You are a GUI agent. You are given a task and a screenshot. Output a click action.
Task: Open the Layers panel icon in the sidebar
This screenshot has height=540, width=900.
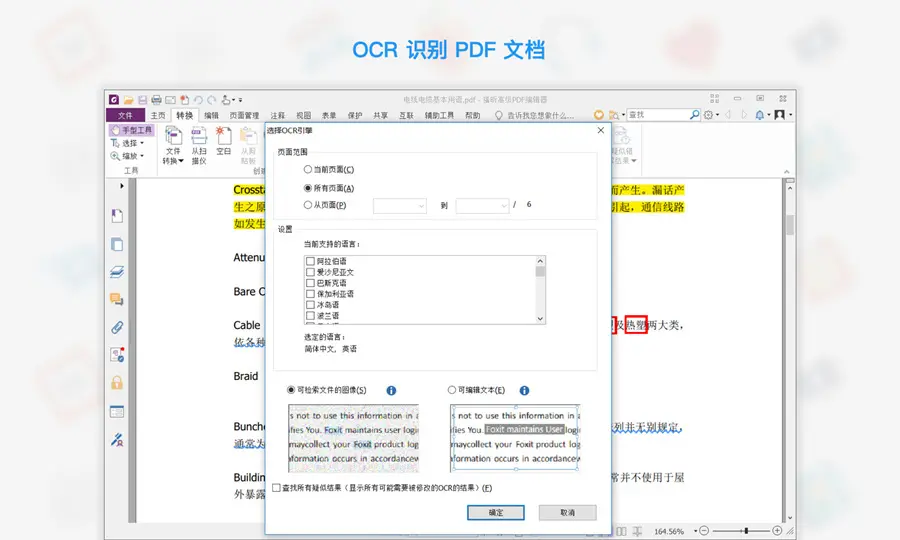tap(117, 271)
